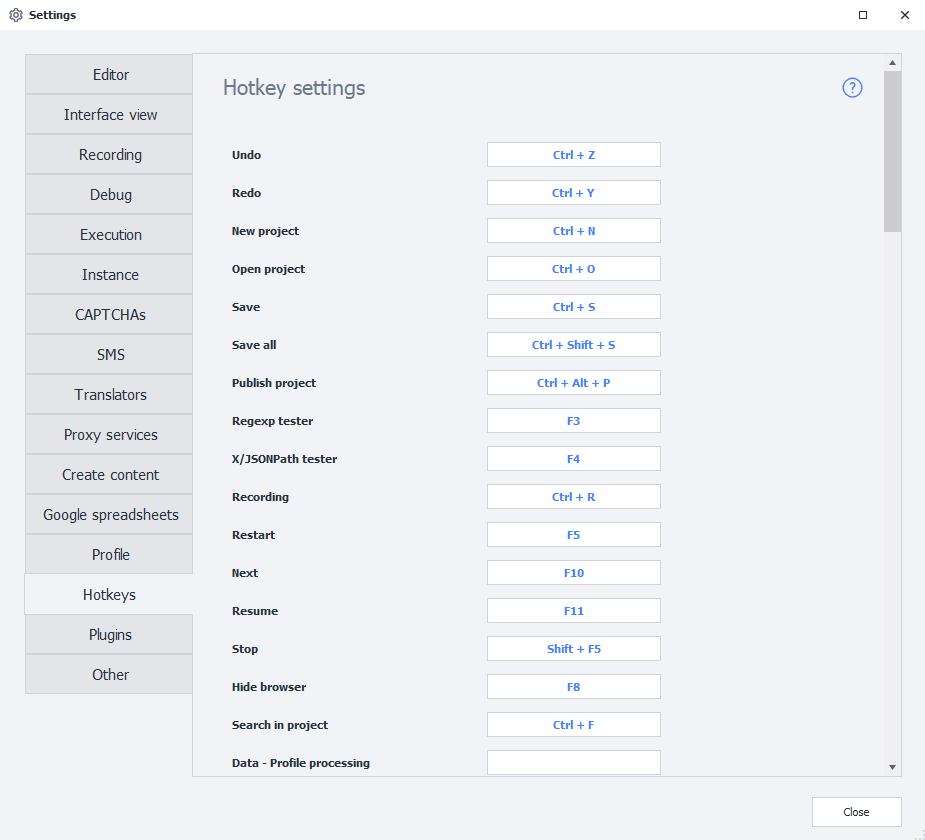The image size is (925, 840).
Task: Click the Regexp tester F3 field
Action: pos(573,421)
